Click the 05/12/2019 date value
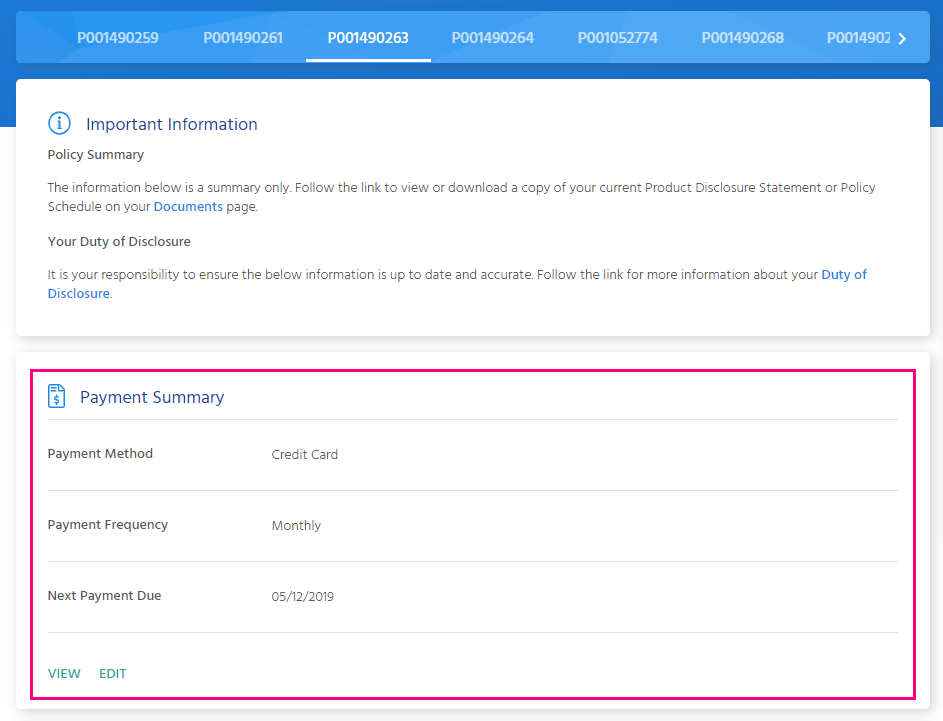The image size is (943, 721). point(303,597)
